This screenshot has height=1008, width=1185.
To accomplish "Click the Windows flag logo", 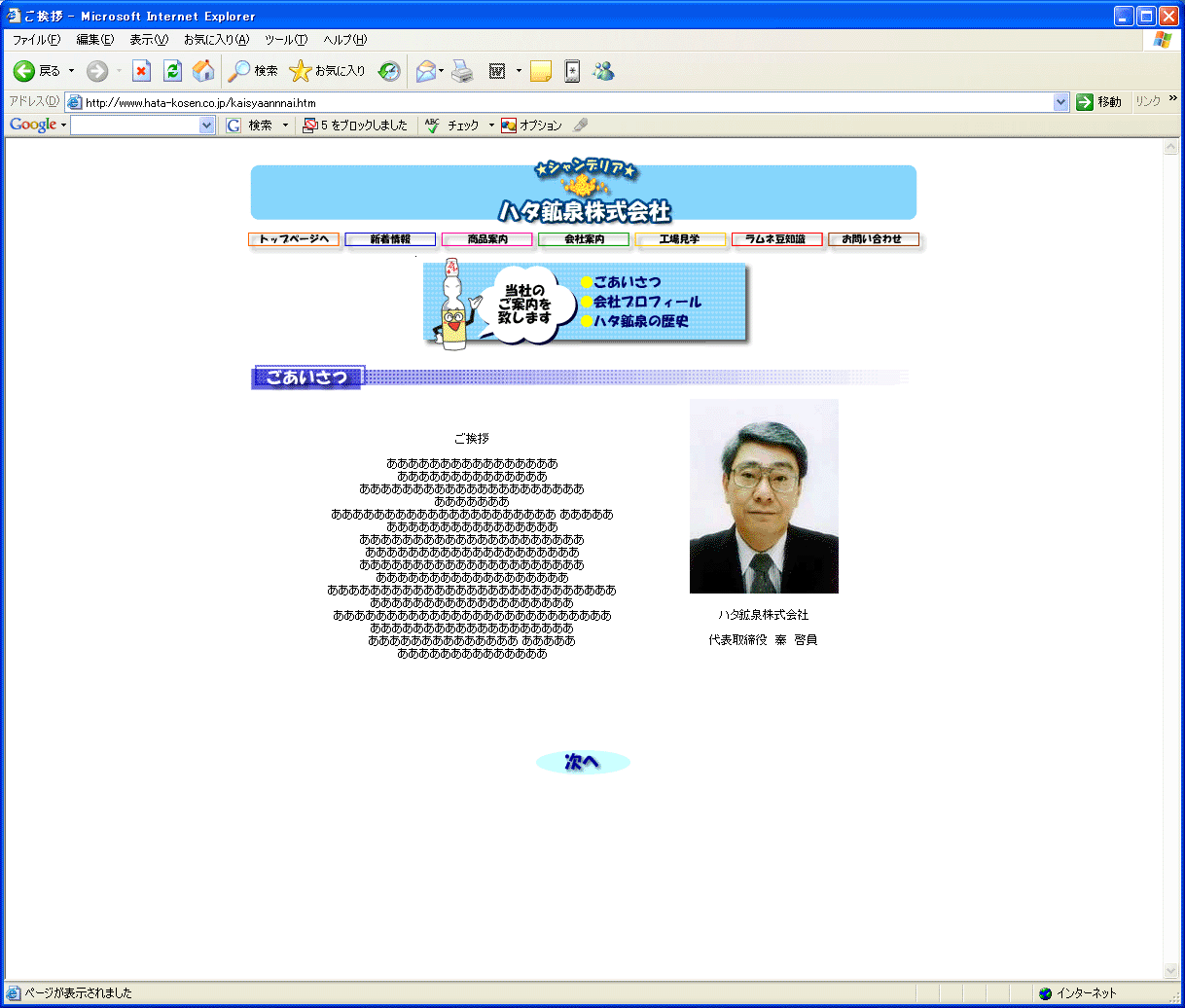I will pyautogui.click(x=1162, y=40).
